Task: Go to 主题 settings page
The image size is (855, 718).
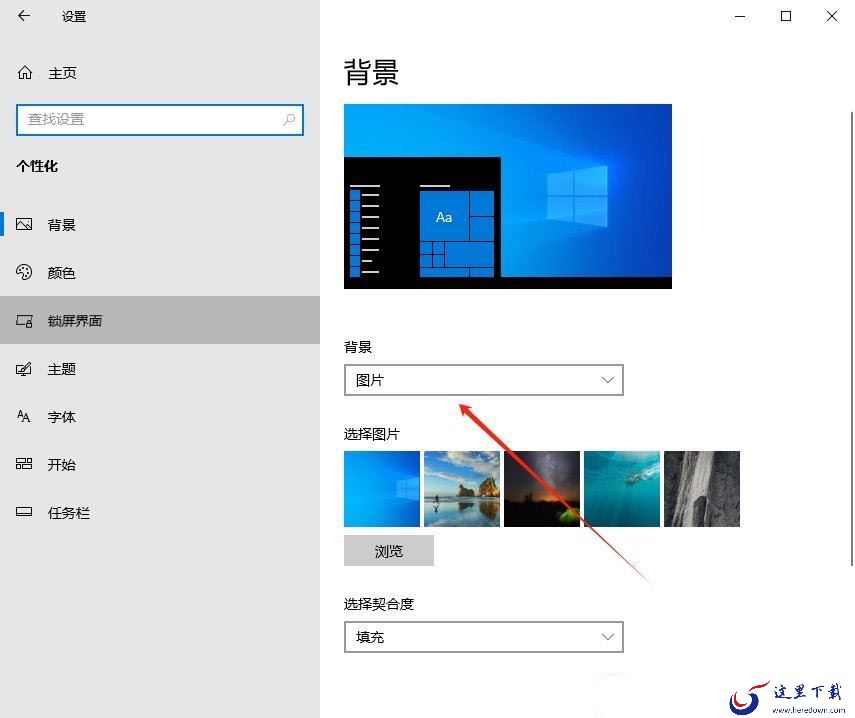Action: click(x=160, y=369)
